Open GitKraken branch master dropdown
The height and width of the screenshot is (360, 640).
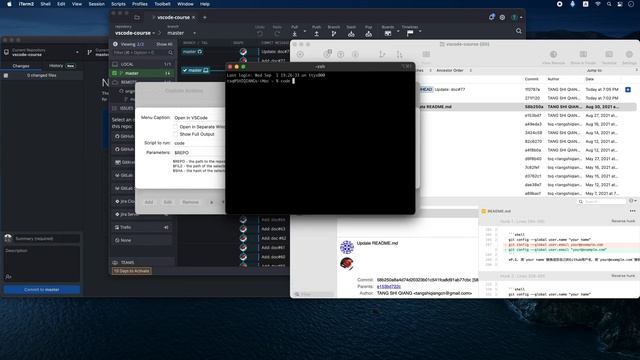181,33
